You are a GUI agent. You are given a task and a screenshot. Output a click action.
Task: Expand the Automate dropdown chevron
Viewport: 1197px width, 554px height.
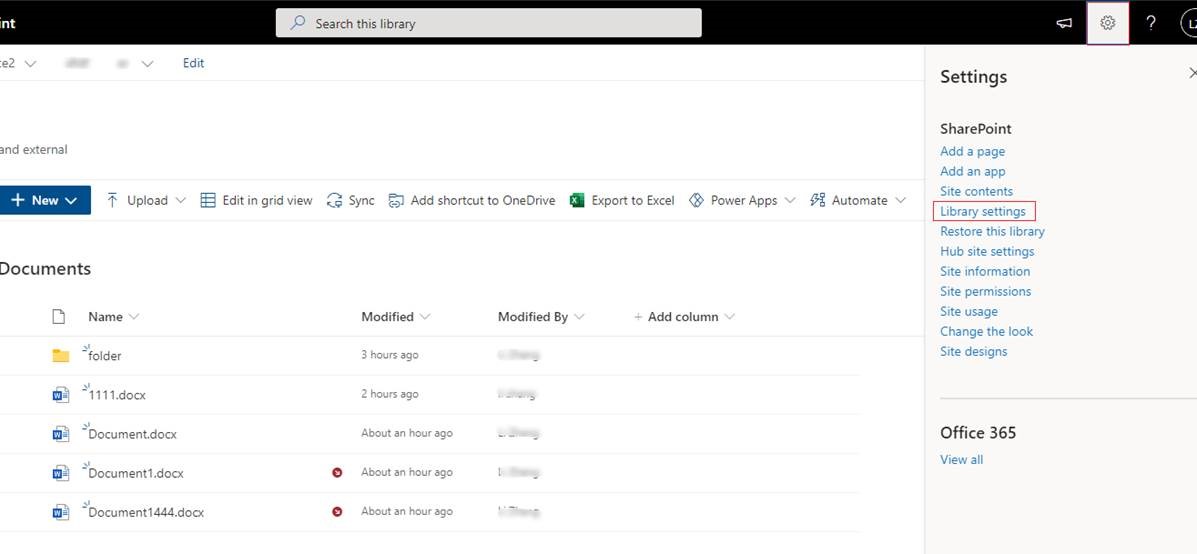[x=900, y=201]
